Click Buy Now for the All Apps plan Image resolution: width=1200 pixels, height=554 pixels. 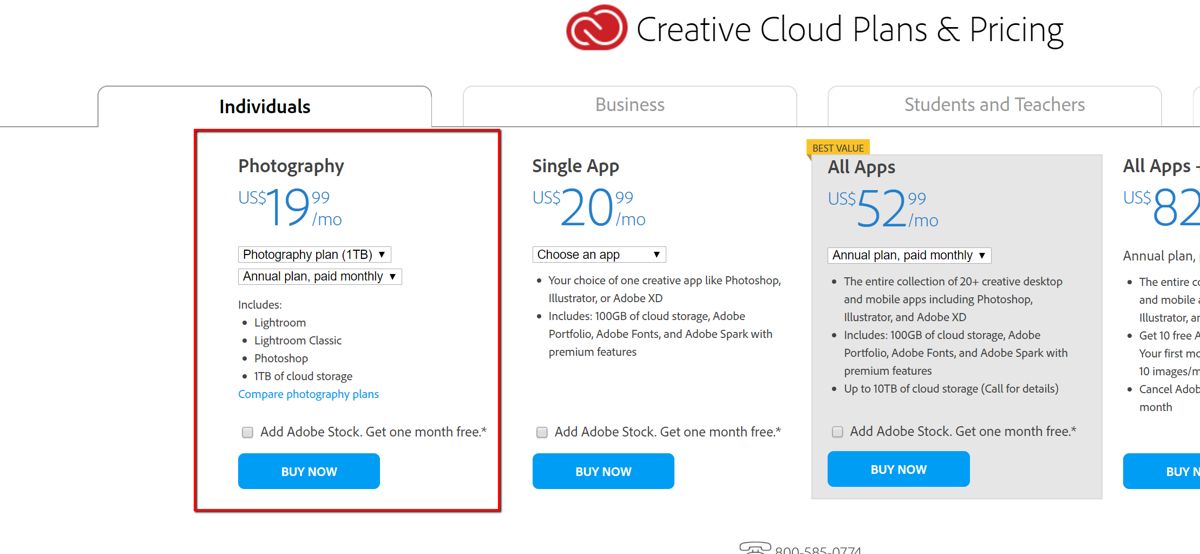pyautogui.click(x=898, y=469)
